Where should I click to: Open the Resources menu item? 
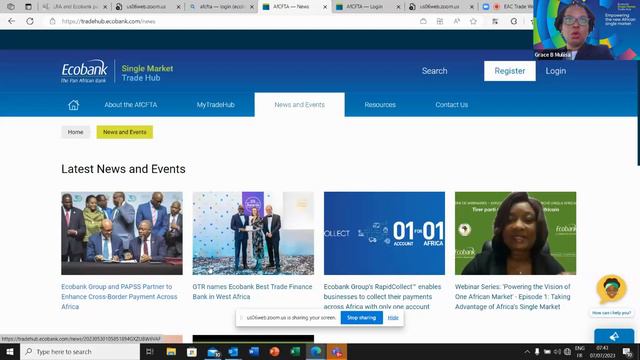(x=380, y=105)
